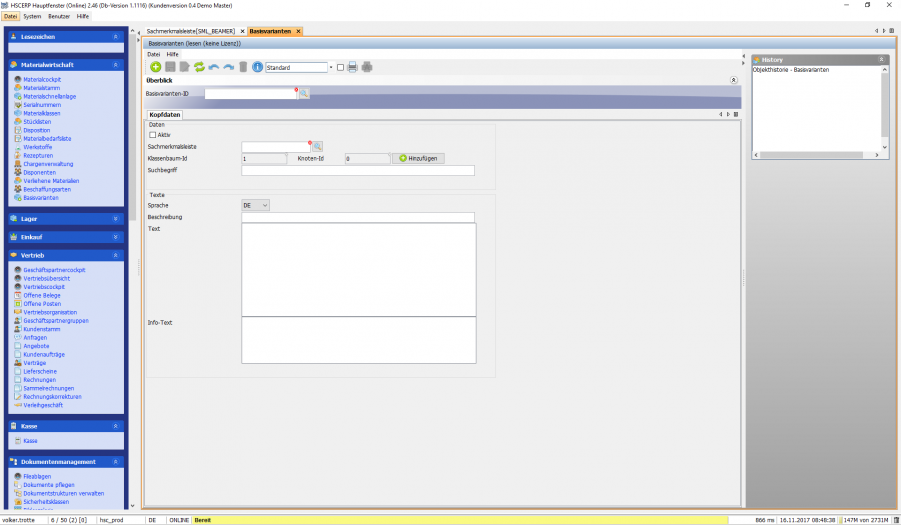The image size is (901, 525).
Task: Click the Suchbegriff input field
Action: click(358, 171)
